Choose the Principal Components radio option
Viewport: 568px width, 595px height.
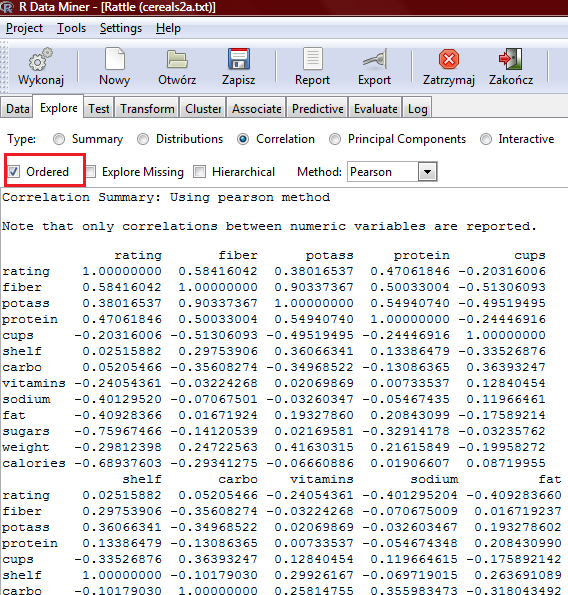tap(335, 139)
